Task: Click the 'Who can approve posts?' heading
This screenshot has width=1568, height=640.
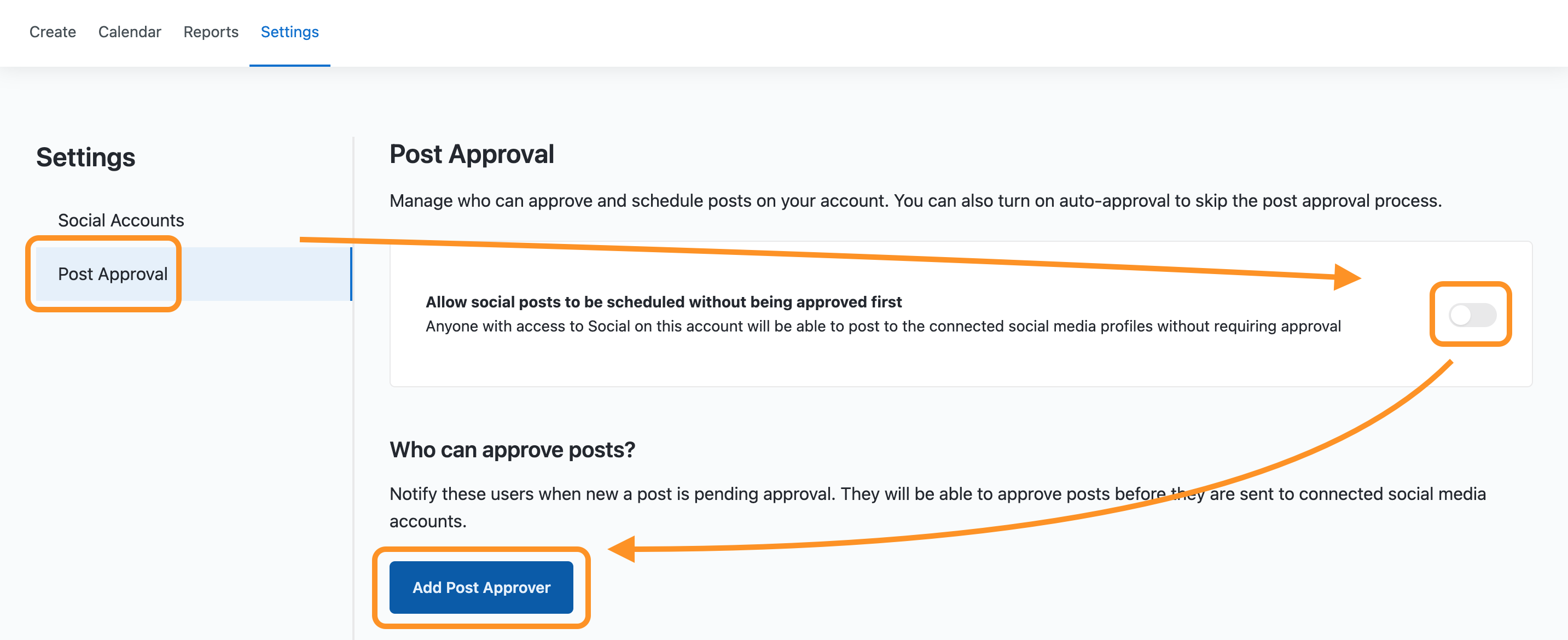Action: tap(512, 450)
